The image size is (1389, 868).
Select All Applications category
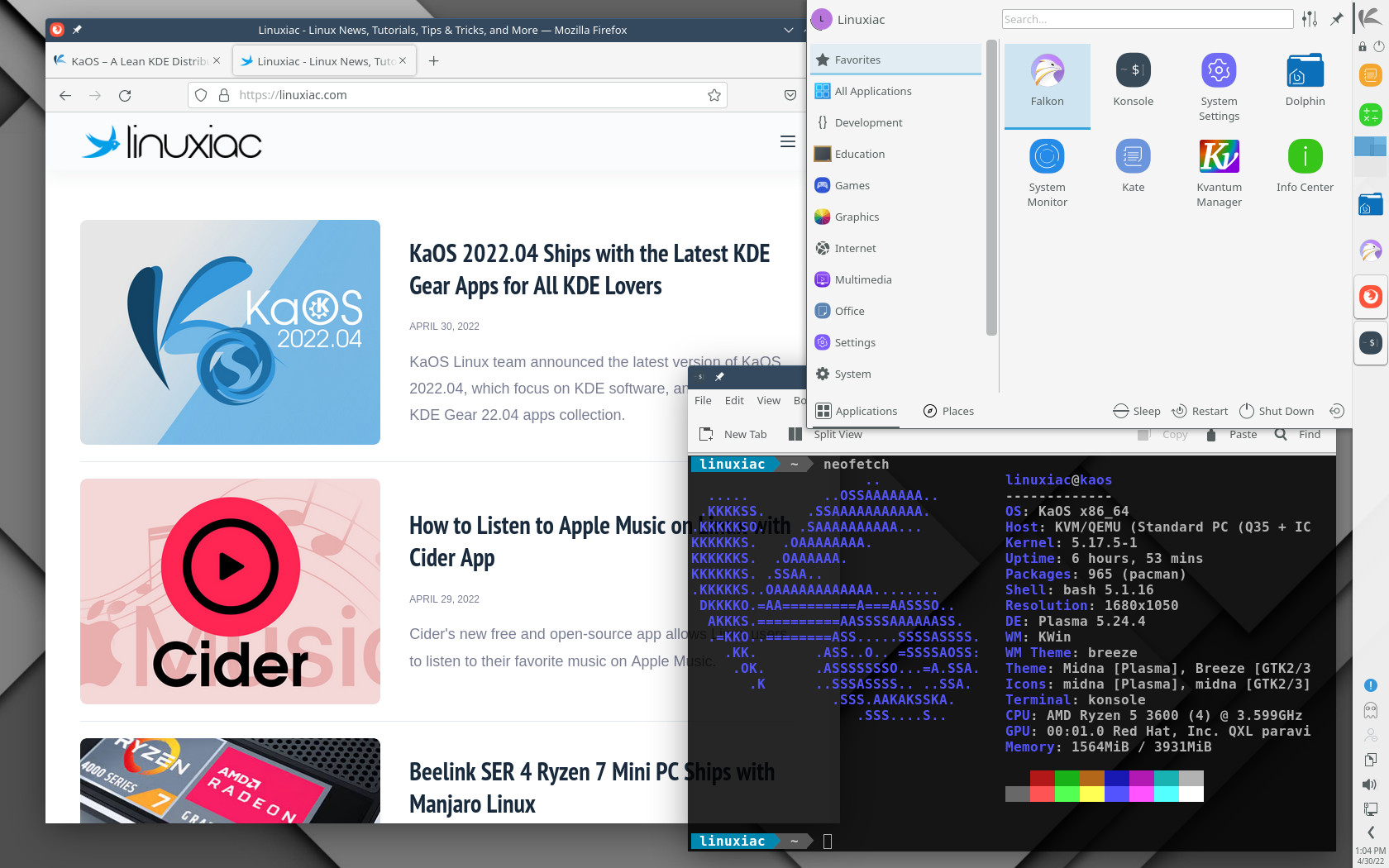[895, 91]
